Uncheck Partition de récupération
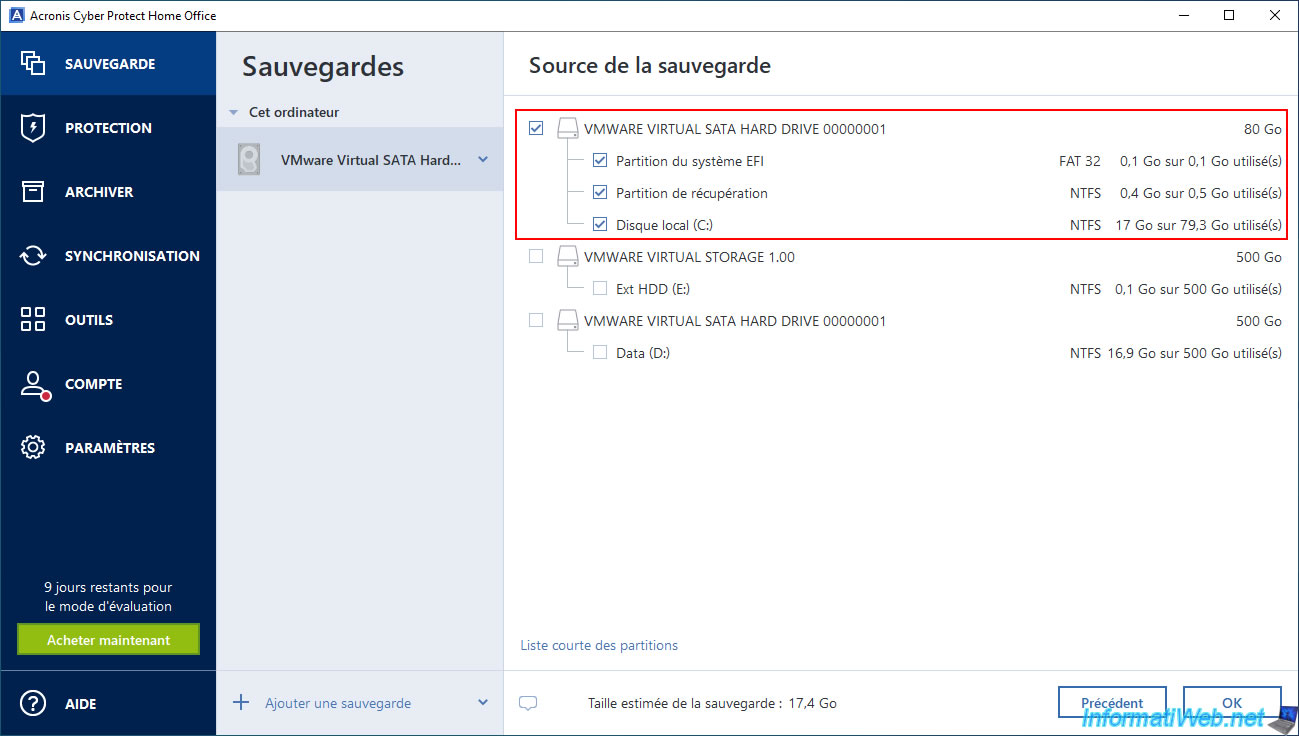Screen dimensions: 1299x736 [600, 192]
